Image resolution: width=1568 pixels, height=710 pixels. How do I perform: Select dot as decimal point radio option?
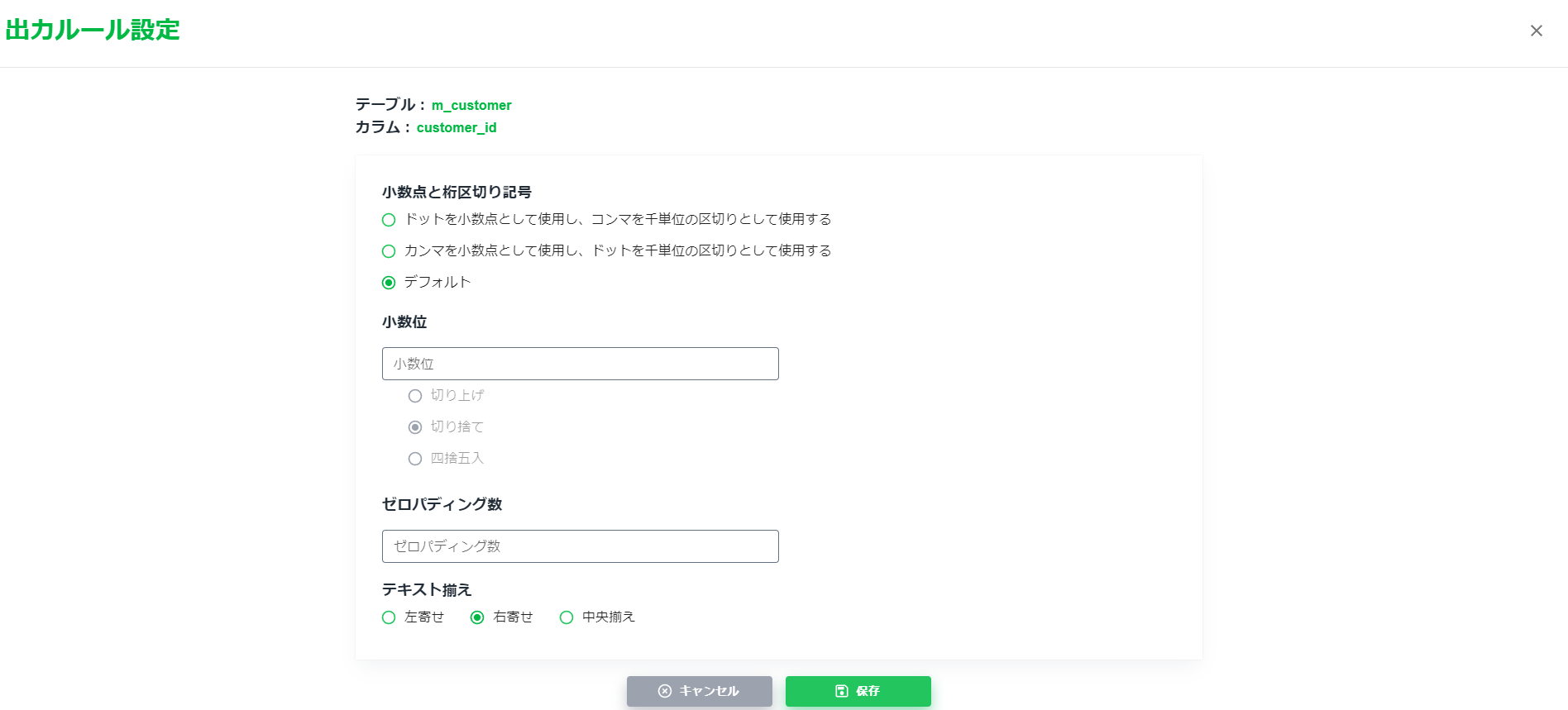point(389,220)
